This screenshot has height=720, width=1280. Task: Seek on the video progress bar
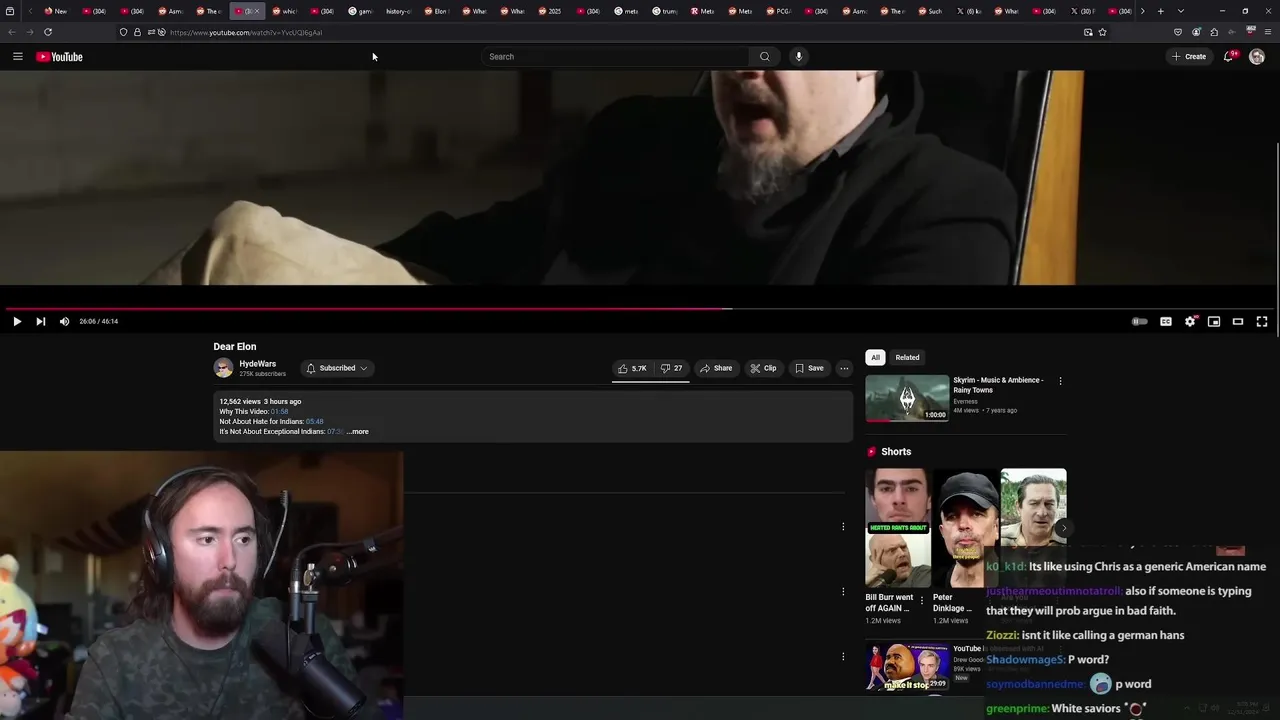(640, 309)
